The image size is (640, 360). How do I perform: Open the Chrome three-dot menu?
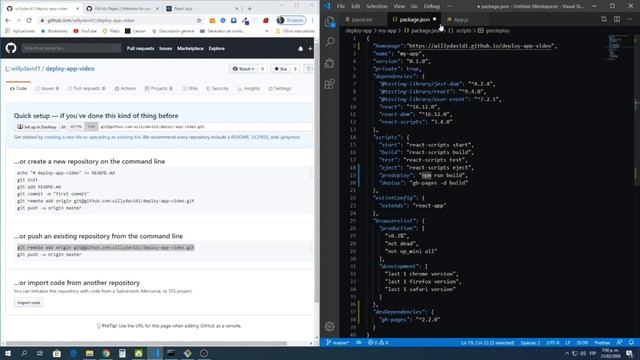(x=312, y=20)
